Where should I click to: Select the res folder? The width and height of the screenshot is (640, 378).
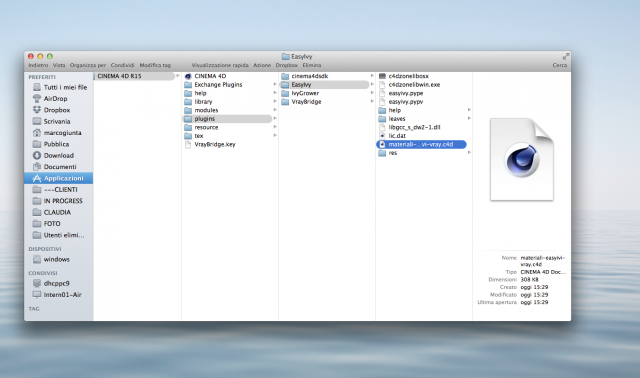pyautogui.click(x=388, y=153)
